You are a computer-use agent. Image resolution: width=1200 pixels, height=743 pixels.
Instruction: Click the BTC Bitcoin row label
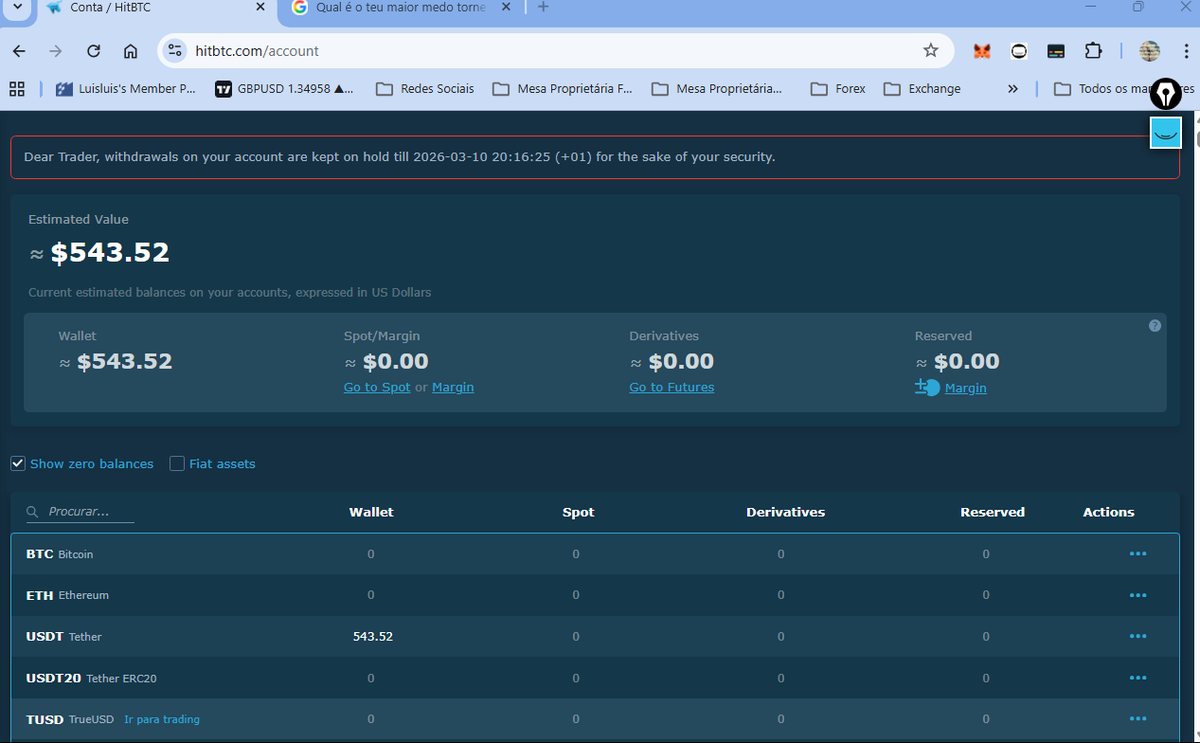pyautogui.click(x=60, y=554)
